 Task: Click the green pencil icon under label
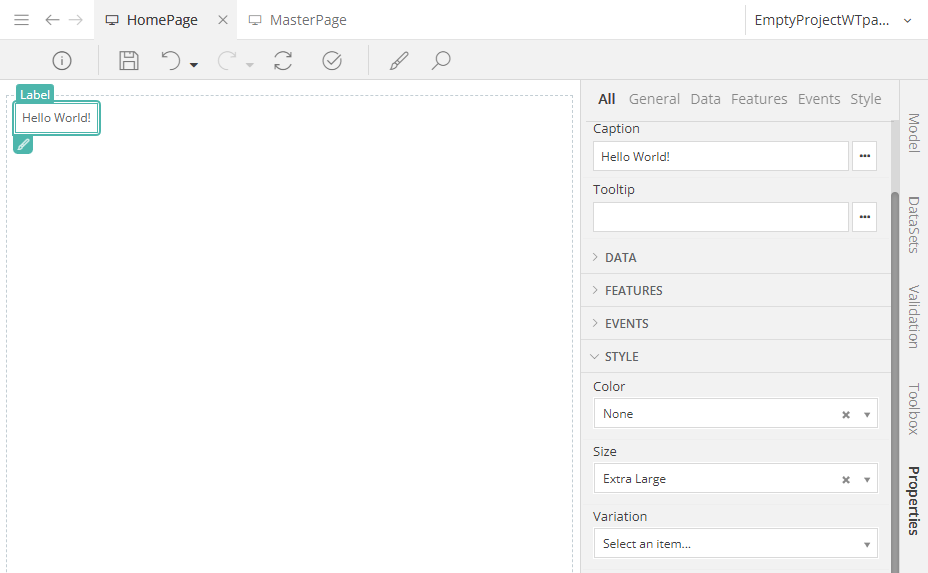[x=23, y=145]
